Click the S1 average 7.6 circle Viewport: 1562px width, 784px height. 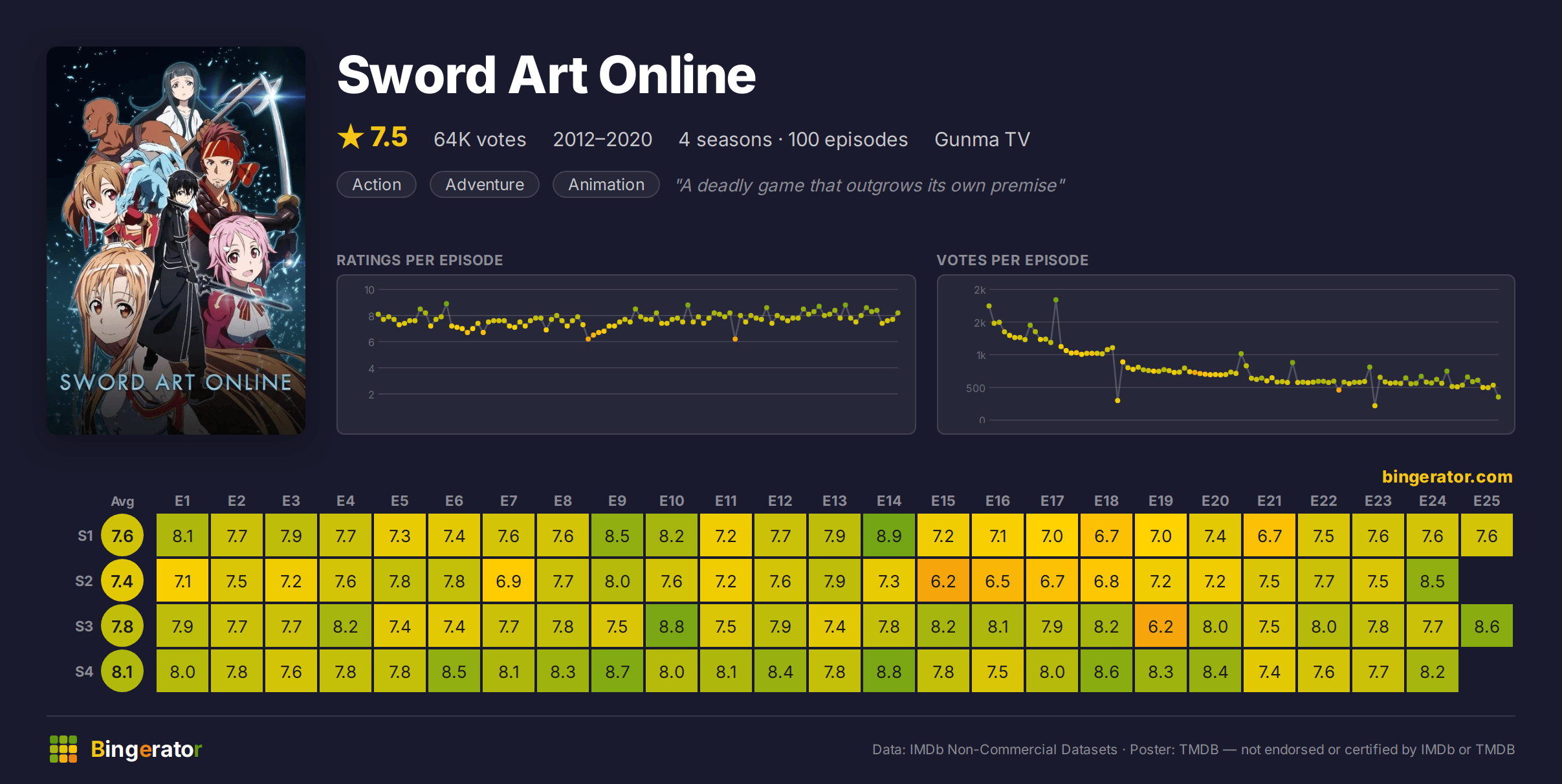click(122, 536)
